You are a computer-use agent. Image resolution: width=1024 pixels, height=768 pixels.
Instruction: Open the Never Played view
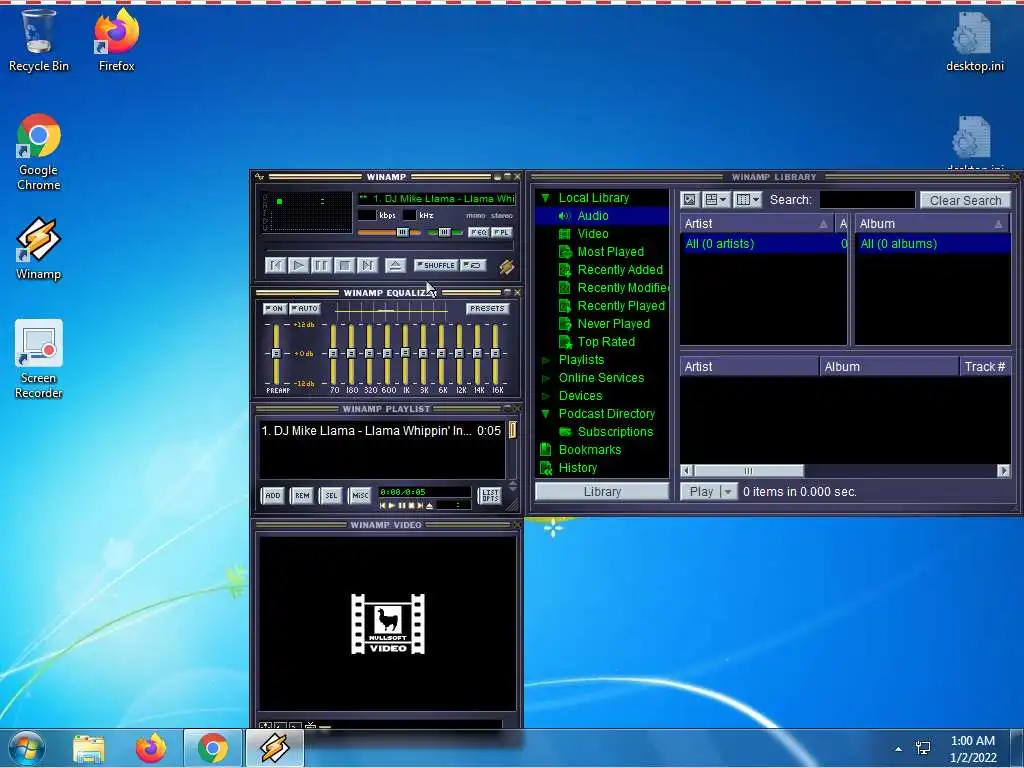[613, 324]
